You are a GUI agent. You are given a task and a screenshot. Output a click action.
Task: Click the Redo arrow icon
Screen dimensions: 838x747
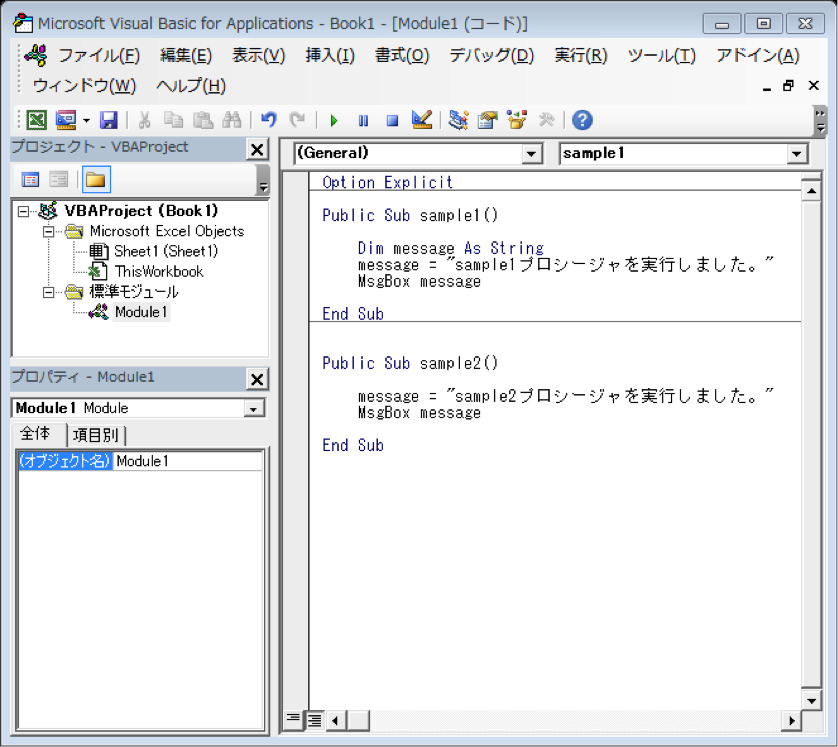coord(297,120)
